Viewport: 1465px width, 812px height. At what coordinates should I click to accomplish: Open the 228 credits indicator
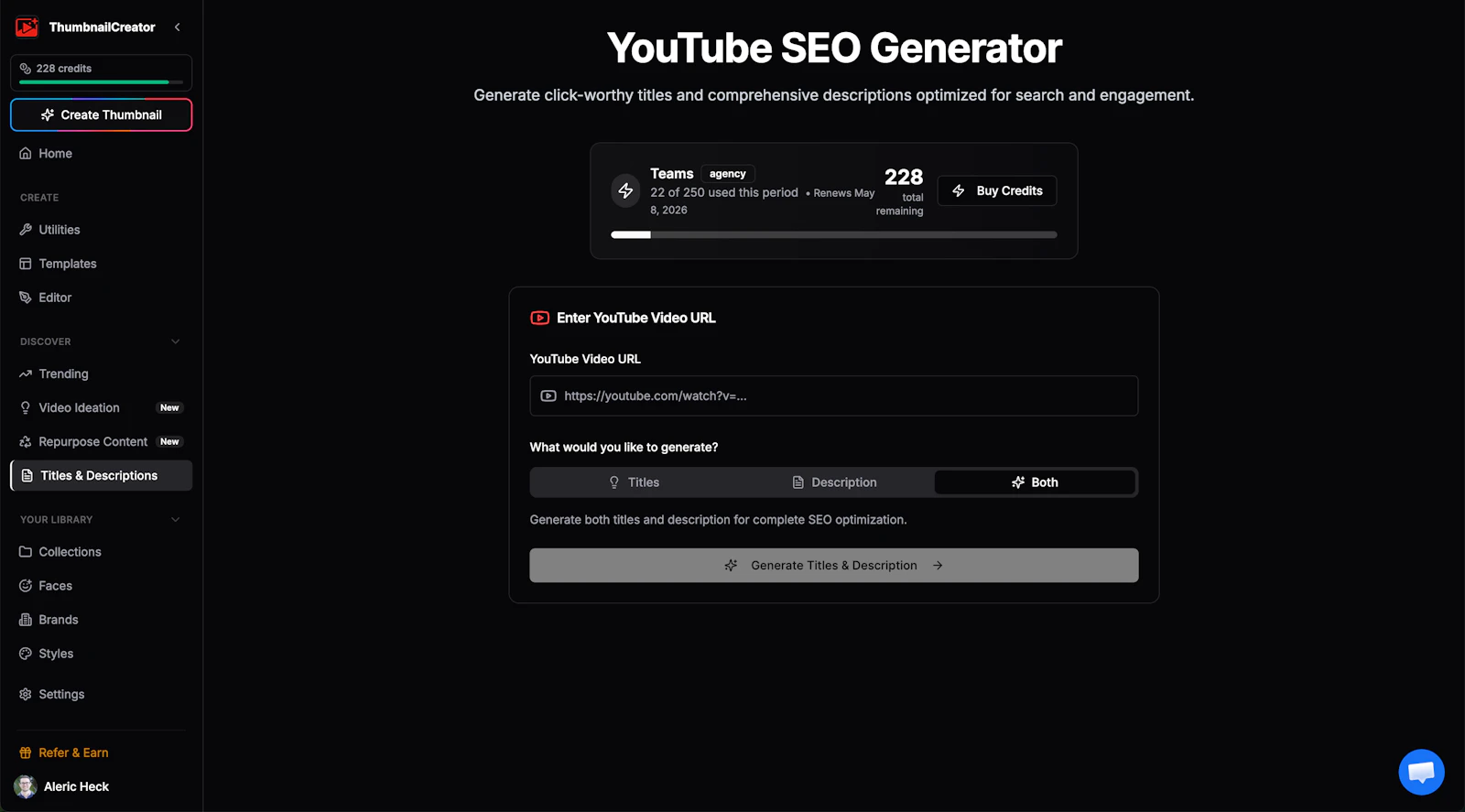click(x=102, y=72)
